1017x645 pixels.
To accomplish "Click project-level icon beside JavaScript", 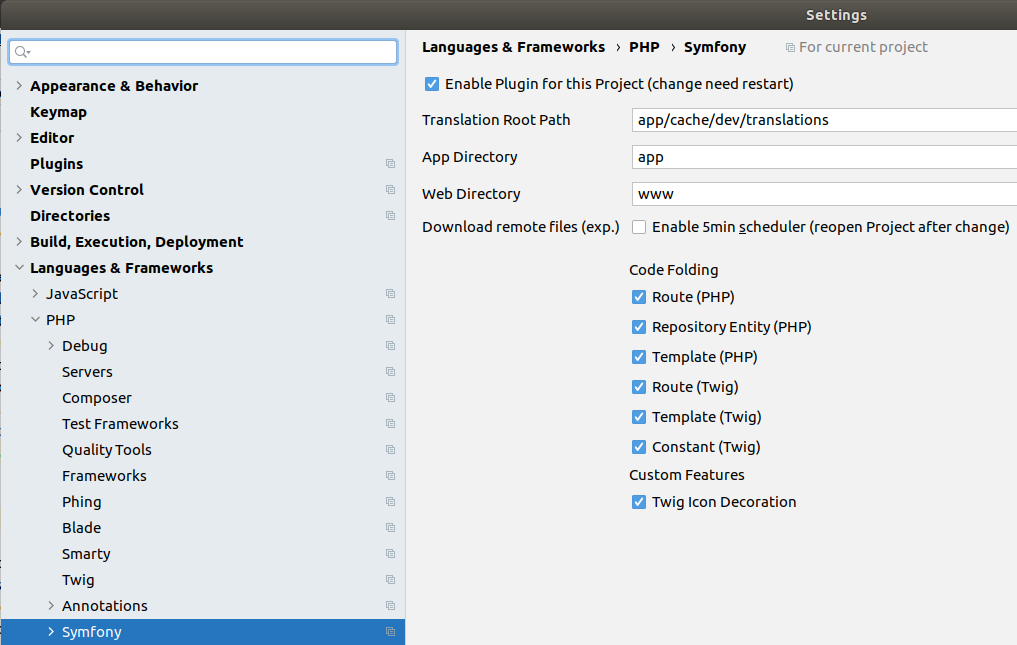I will [390, 294].
